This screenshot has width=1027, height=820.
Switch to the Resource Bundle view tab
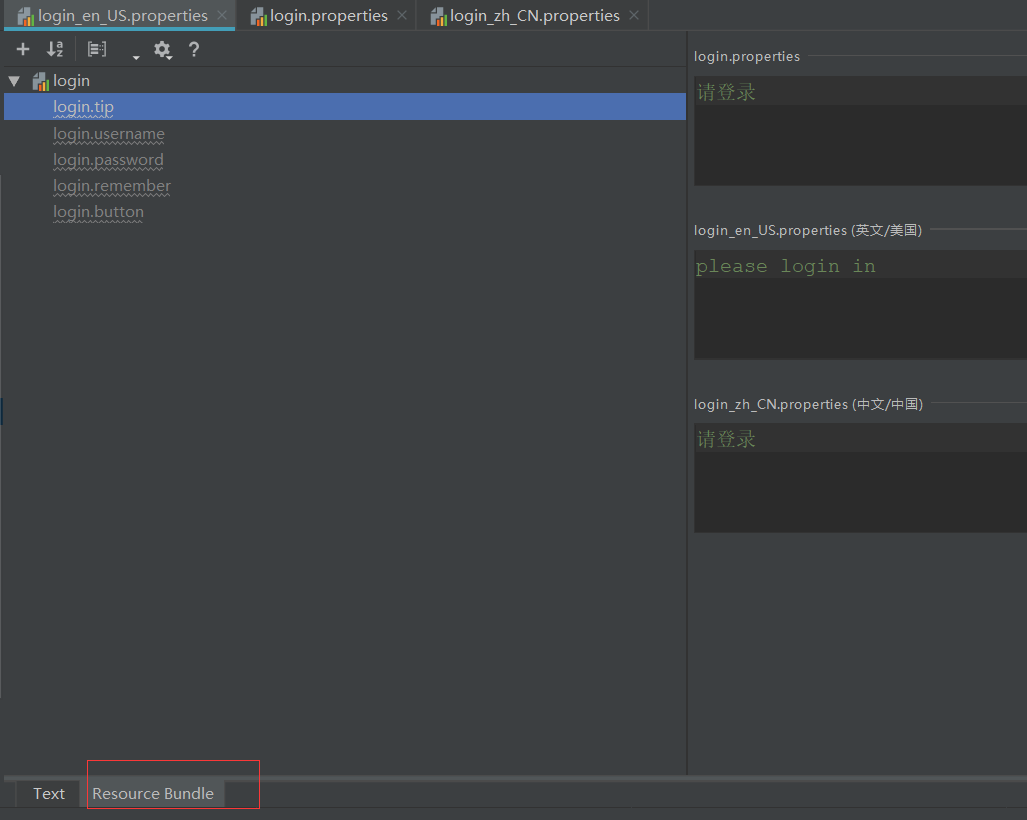click(x=153, y=793)
